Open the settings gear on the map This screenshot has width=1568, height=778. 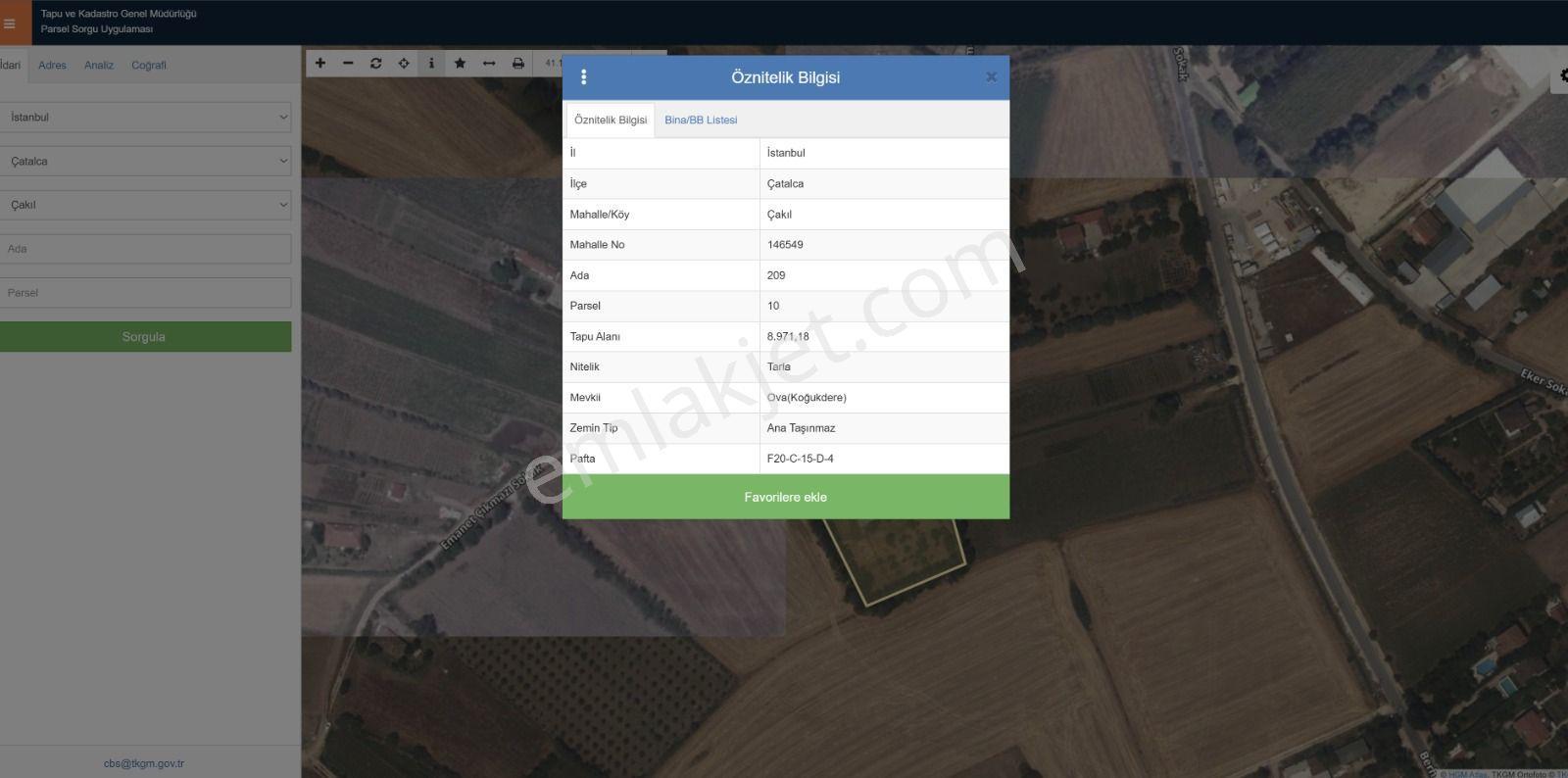tap(1561, 76)
